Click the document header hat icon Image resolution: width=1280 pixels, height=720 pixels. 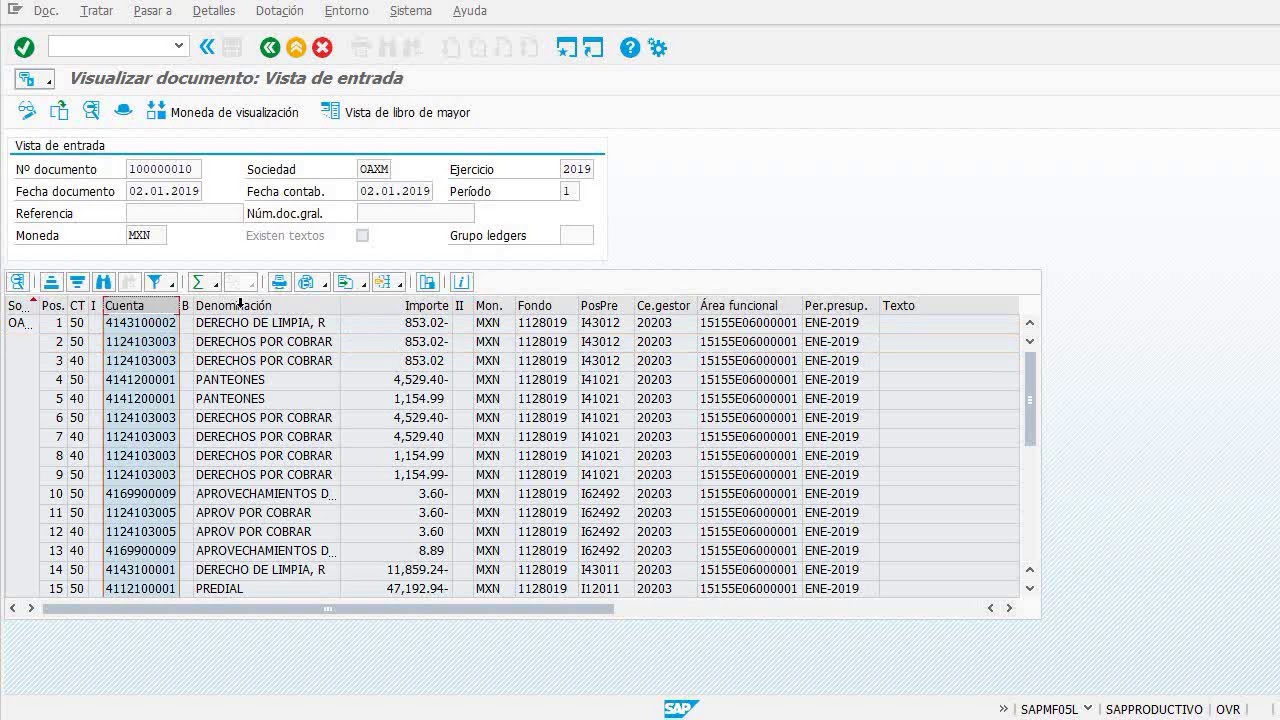point(123,111)
